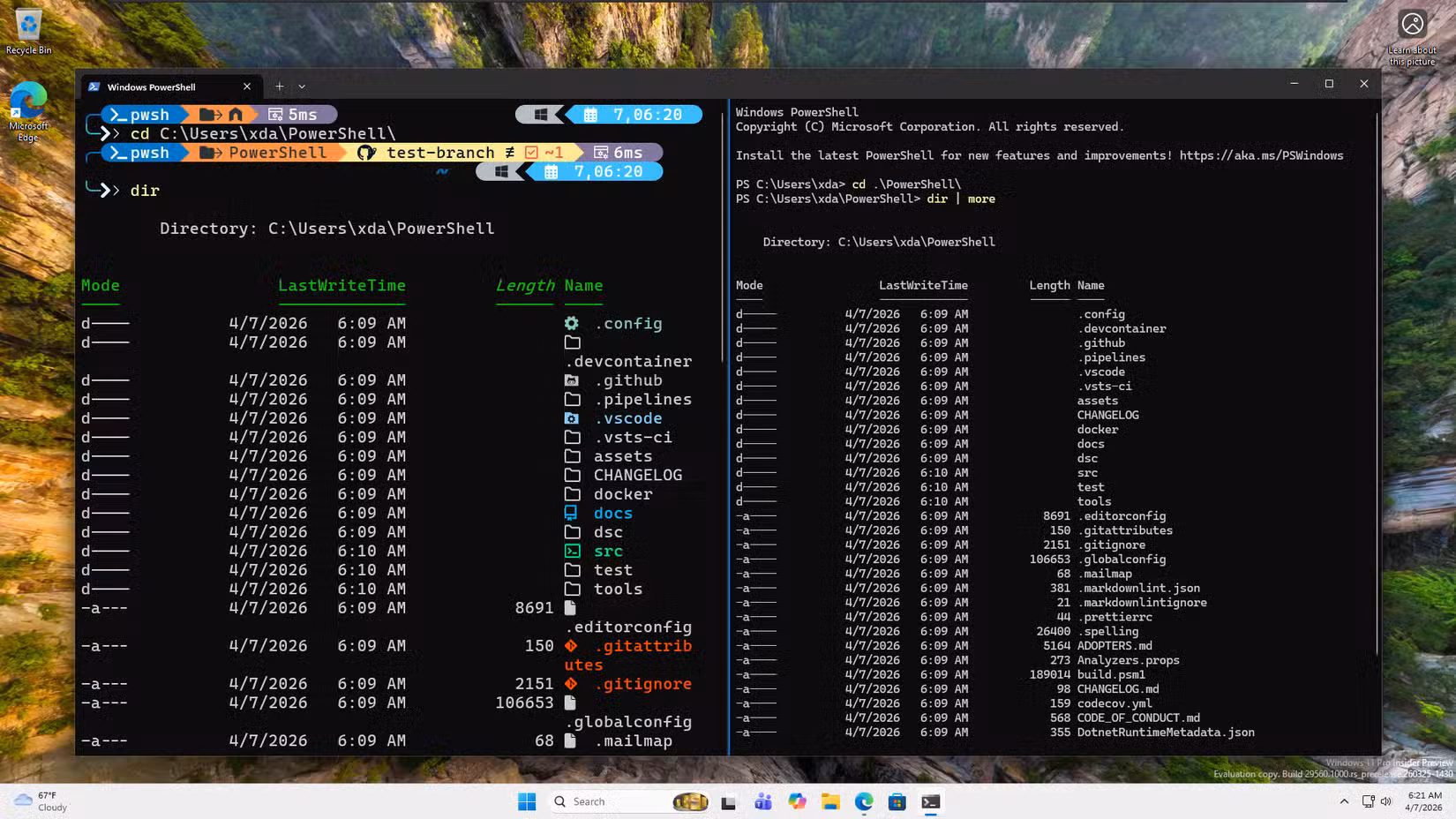Image resolution: width=1456 pixels, height=819 pixels.
Task: Click the .gitattributes git icon
Action: [x=571, y=646]
